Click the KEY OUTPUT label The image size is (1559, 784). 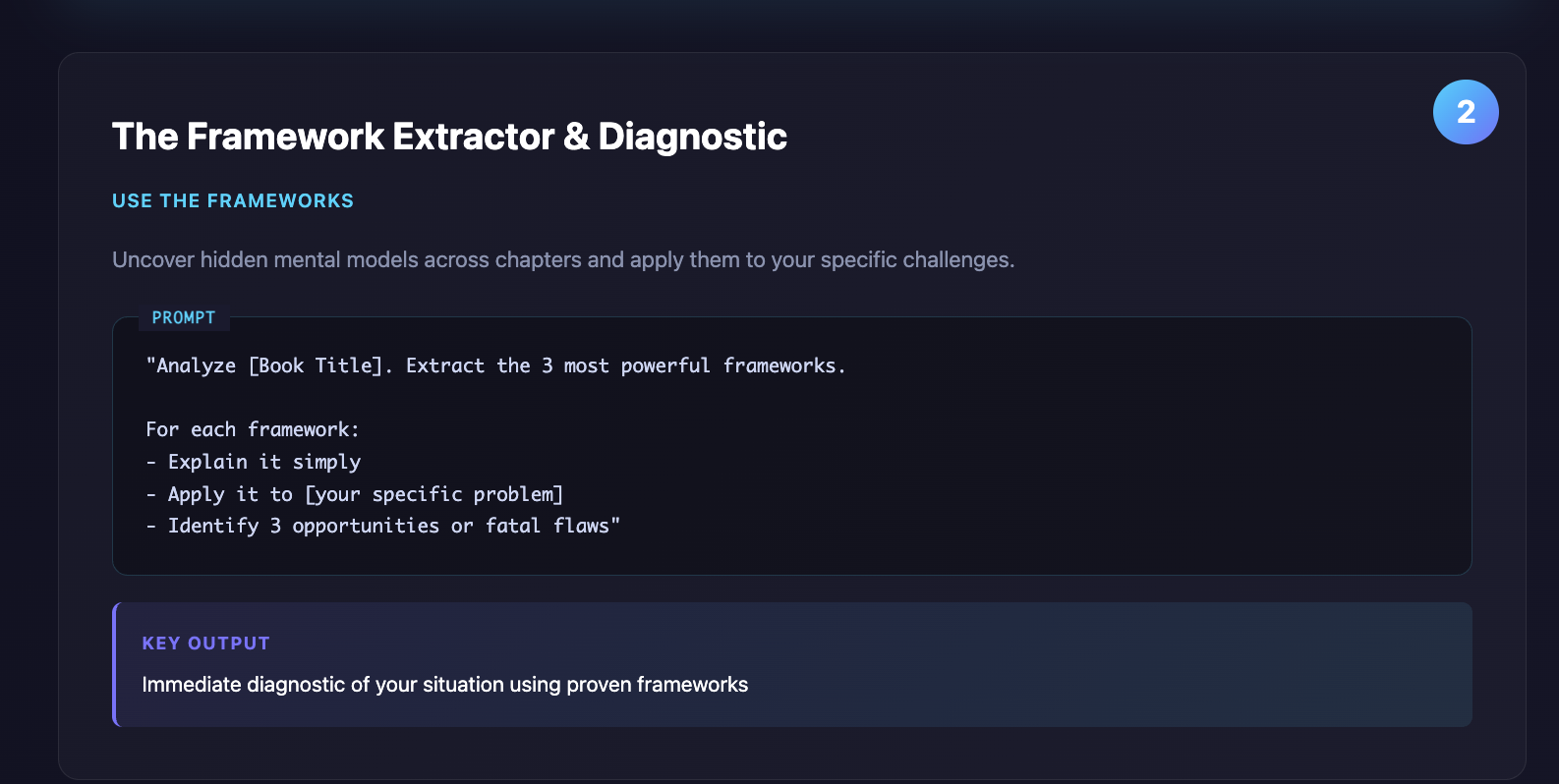(205, 644)
